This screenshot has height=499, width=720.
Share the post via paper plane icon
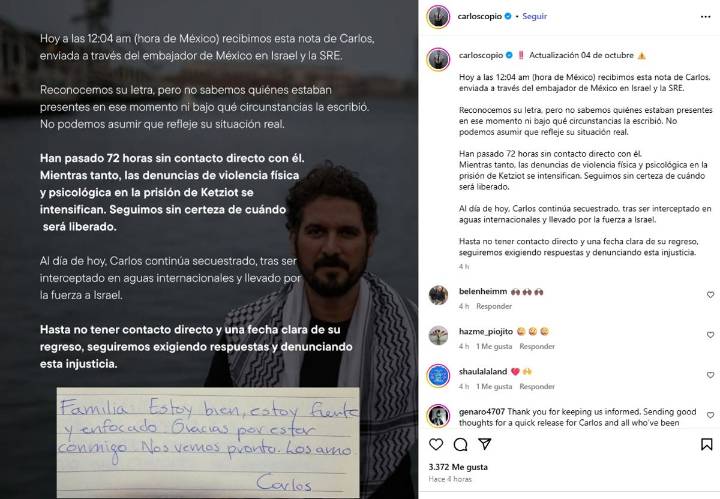484,443
